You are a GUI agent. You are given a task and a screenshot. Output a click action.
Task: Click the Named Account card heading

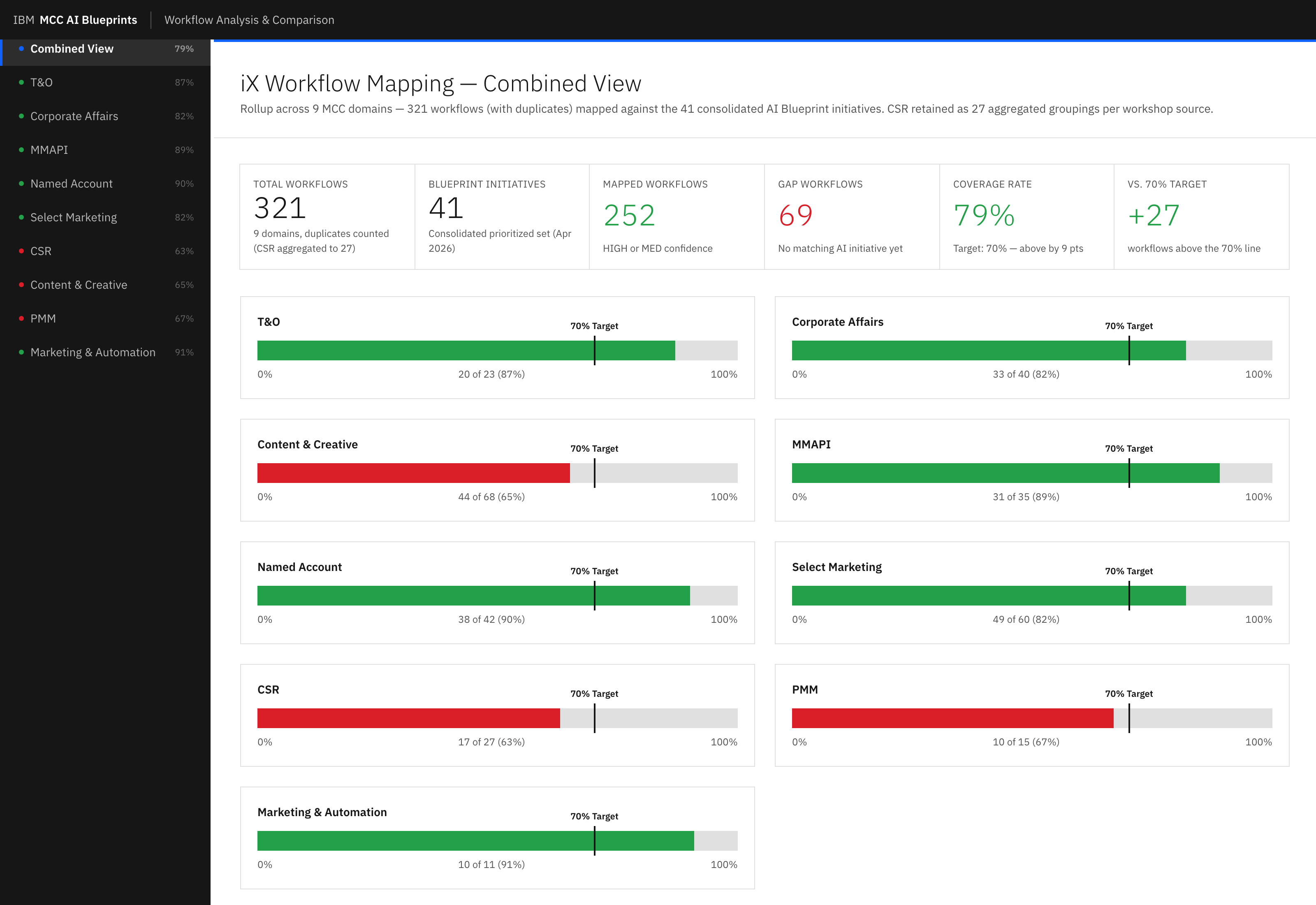300,567
